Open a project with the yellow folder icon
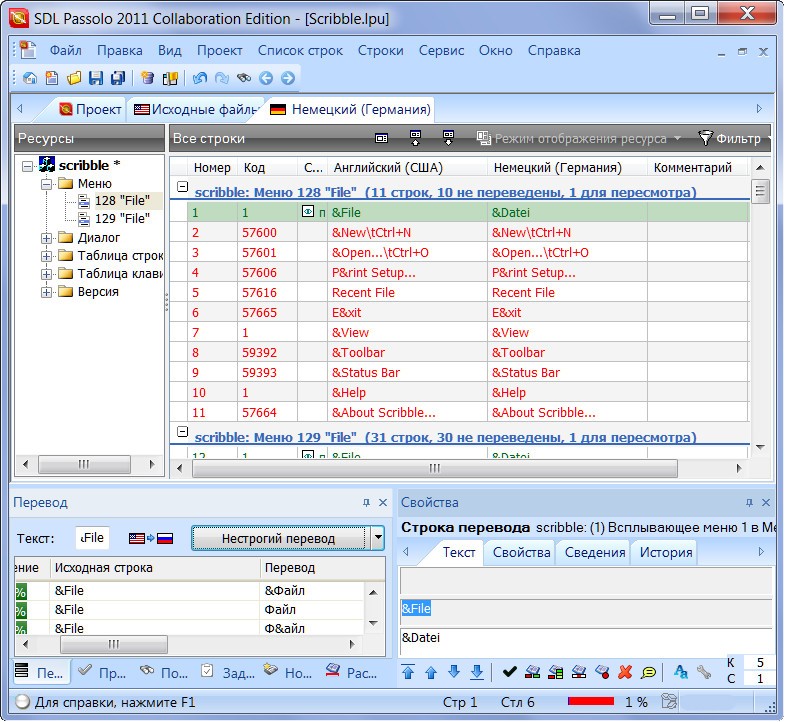785x722 pixels. (74, 78)
